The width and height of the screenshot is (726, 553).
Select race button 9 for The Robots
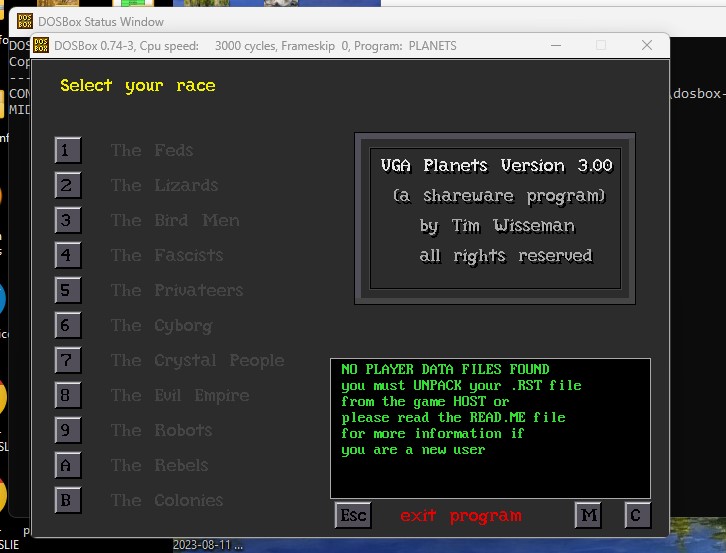point(68,430)
